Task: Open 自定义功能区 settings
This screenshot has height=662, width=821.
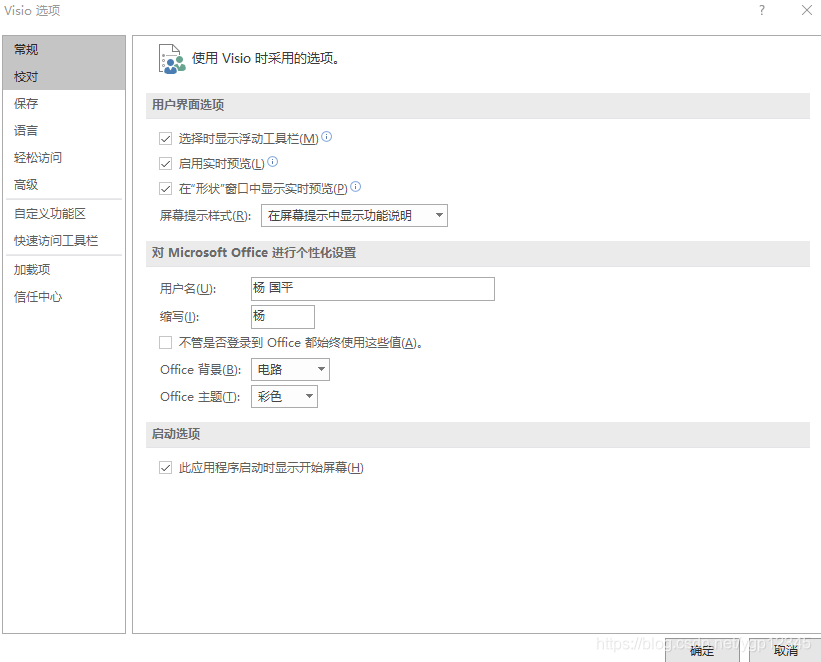Action: coord(64,214)
